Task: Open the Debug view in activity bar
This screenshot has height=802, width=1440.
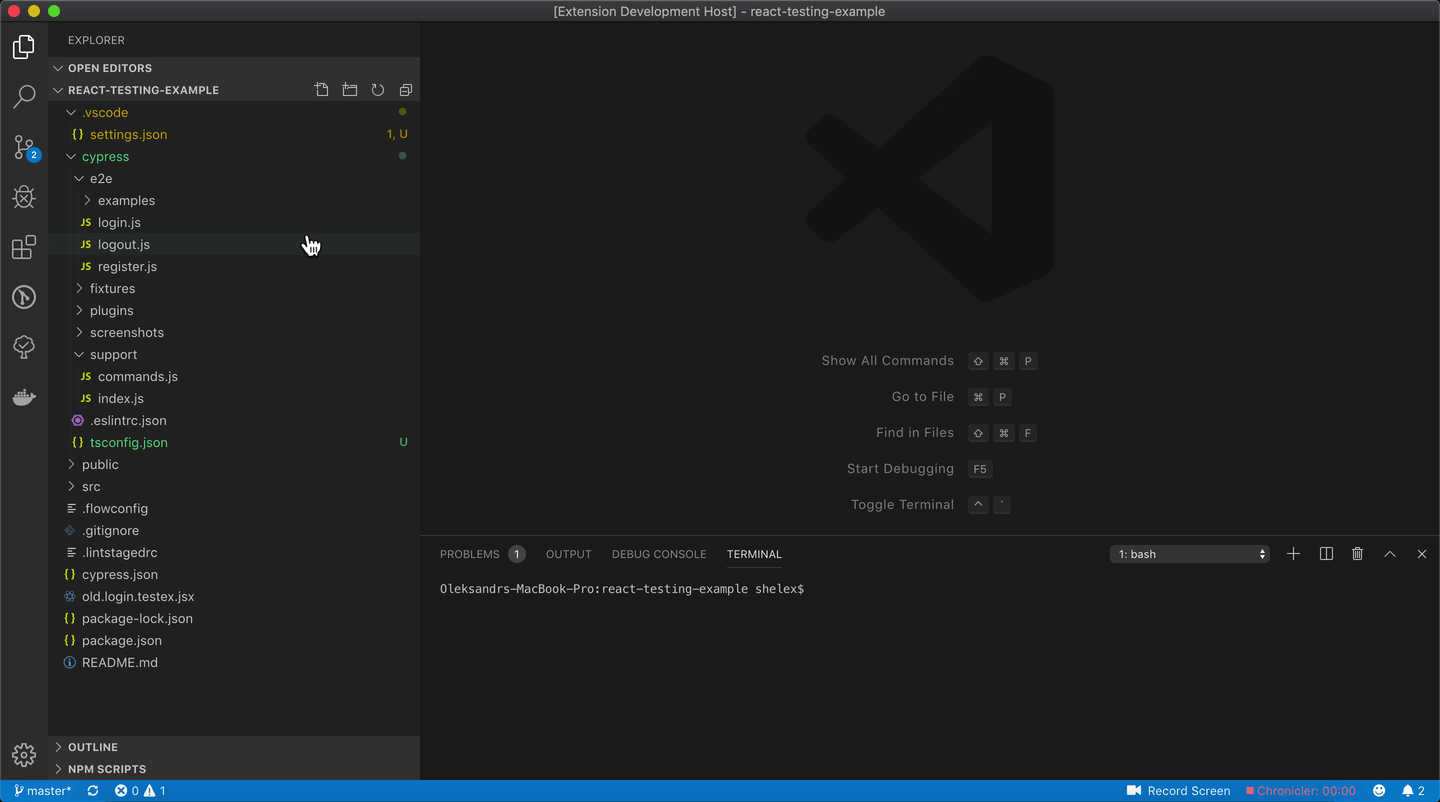Action: (24, 197)
